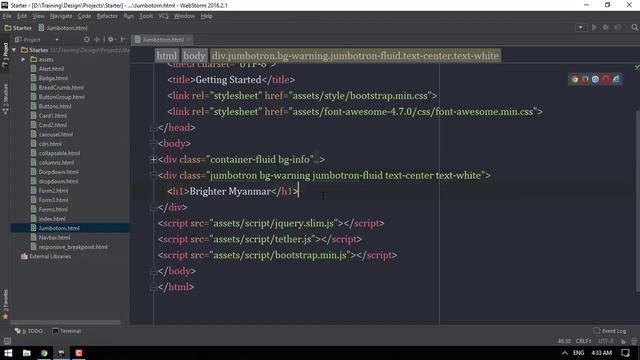
Task: Click Scroll from Source target icon
Action: [87, 40]
